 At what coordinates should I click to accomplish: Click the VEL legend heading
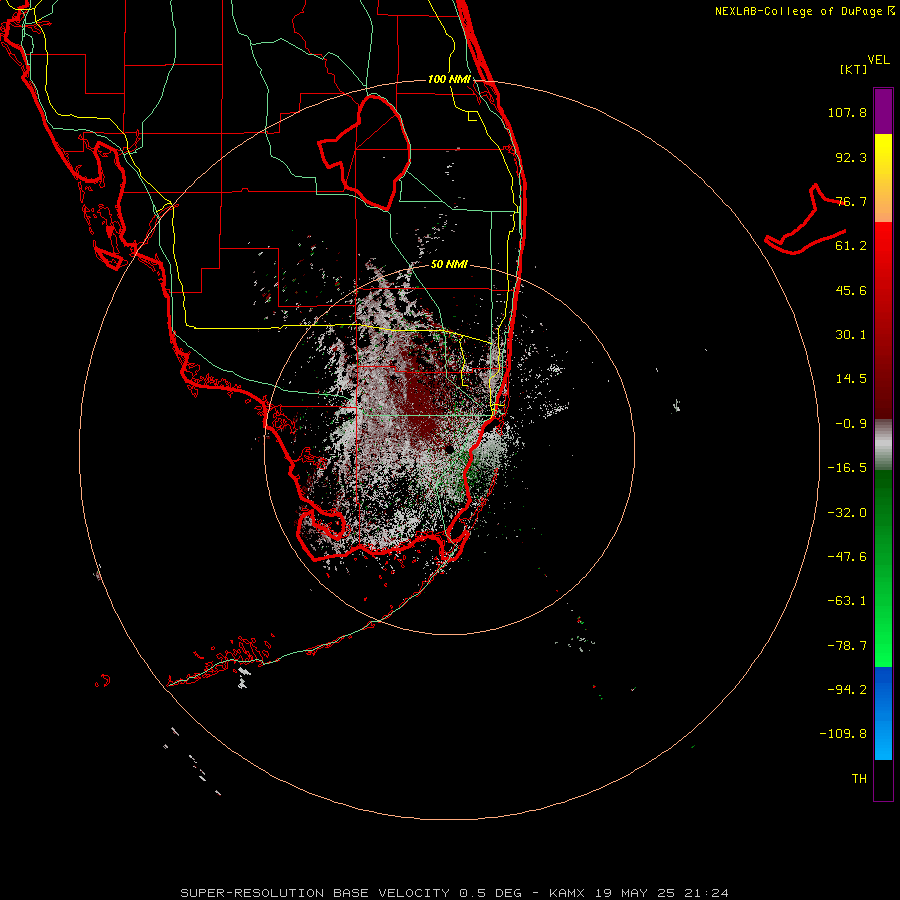(x=878, y=60)
